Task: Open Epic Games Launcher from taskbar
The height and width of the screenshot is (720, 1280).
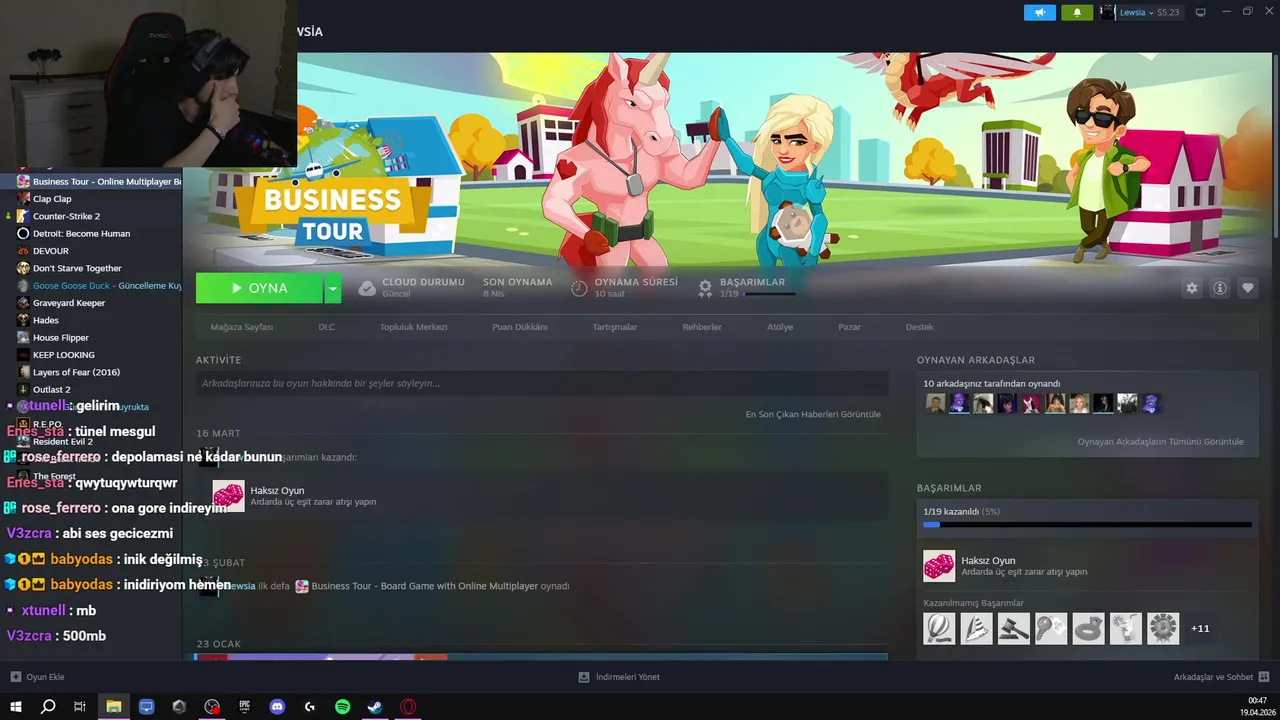Action: 245,707
